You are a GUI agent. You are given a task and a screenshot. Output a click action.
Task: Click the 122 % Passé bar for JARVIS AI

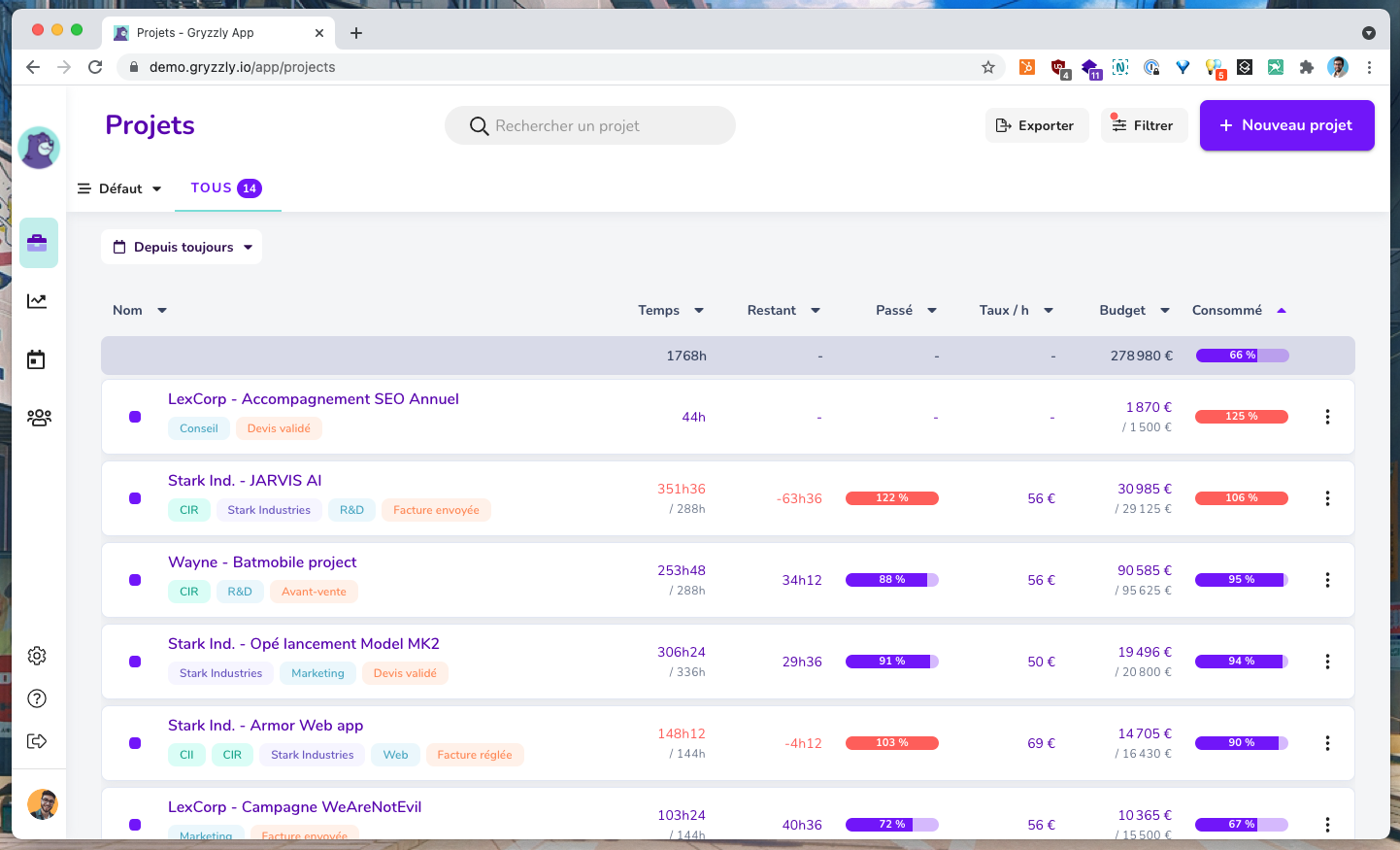pyautogui.click(x=892, y=498)
